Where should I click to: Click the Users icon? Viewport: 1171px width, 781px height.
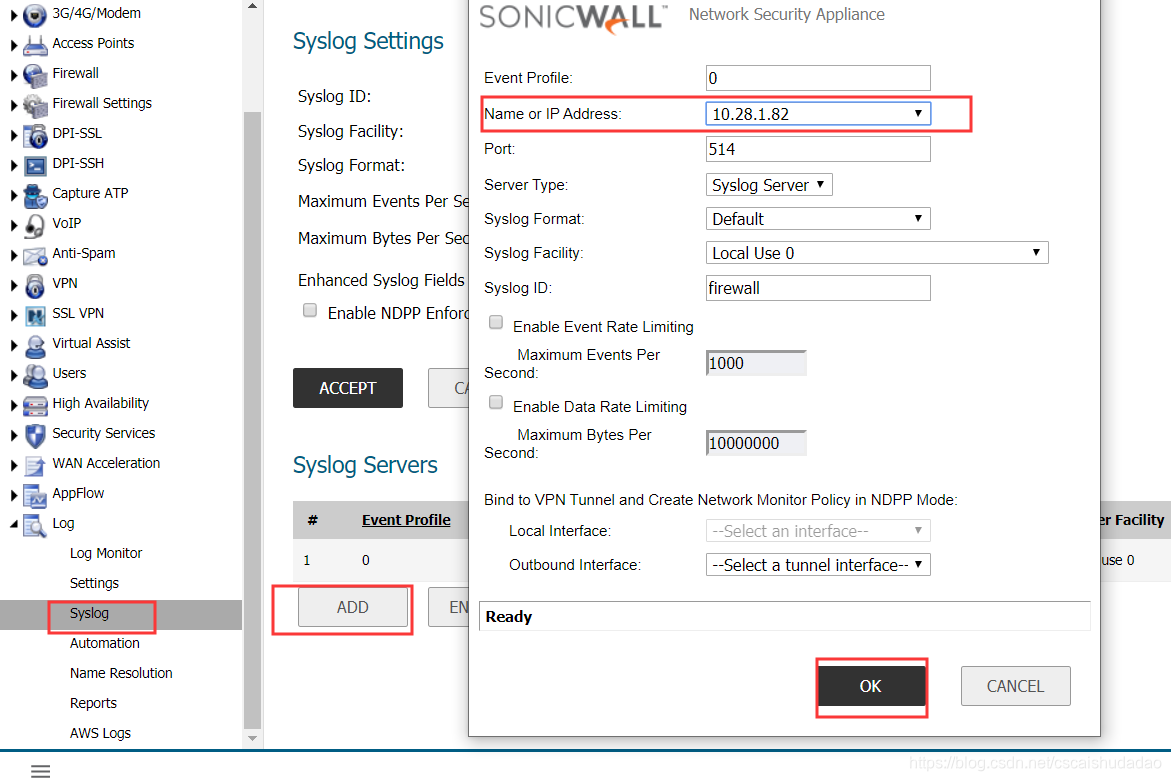[x=34, y=375]
